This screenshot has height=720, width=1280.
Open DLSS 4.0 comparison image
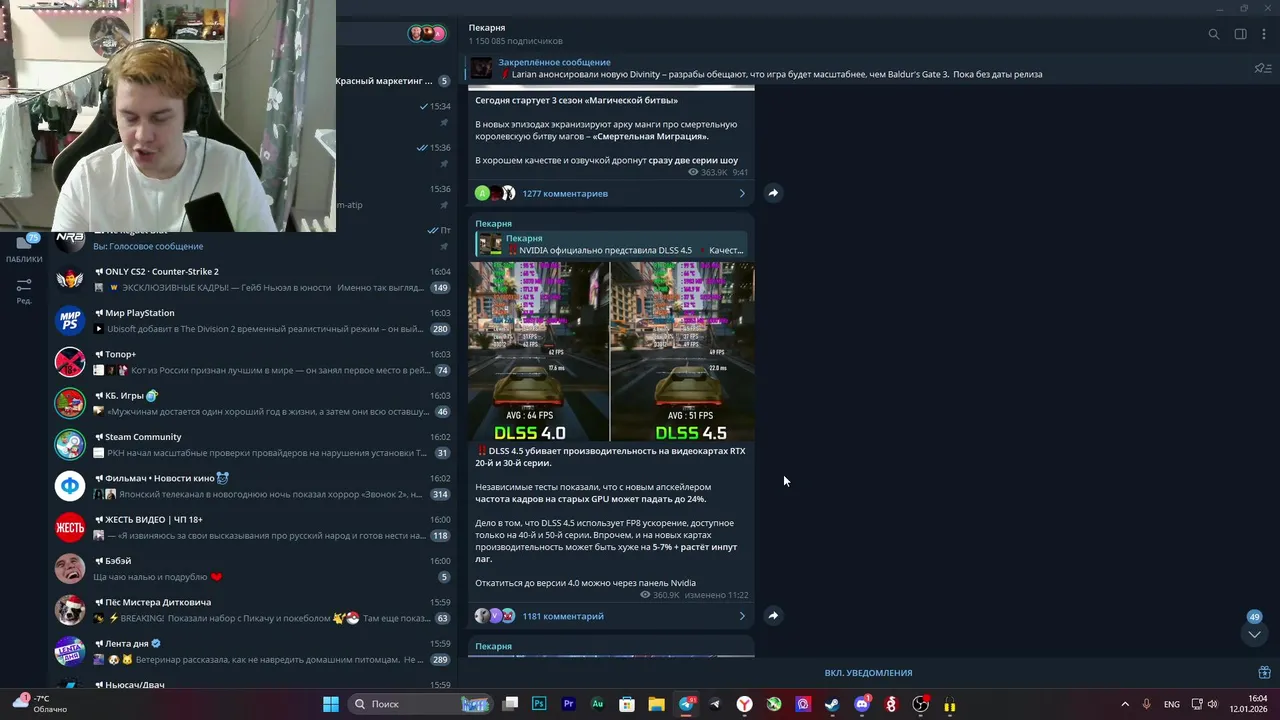(539, 351)
